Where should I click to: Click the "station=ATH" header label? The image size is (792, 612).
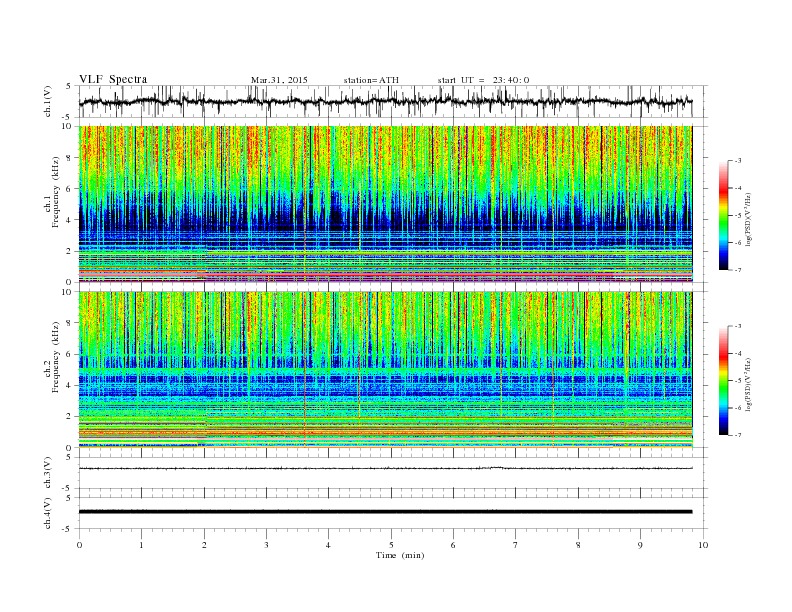point(371,80)
